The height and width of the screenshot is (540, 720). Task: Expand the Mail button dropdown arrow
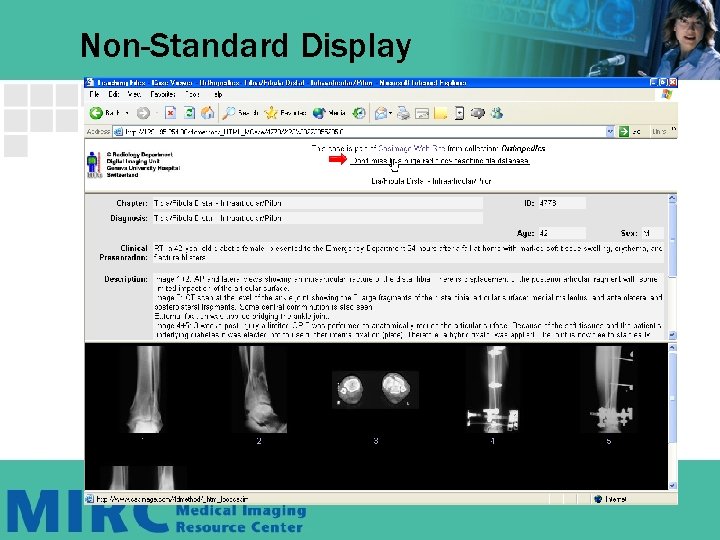tap(390, 113)
